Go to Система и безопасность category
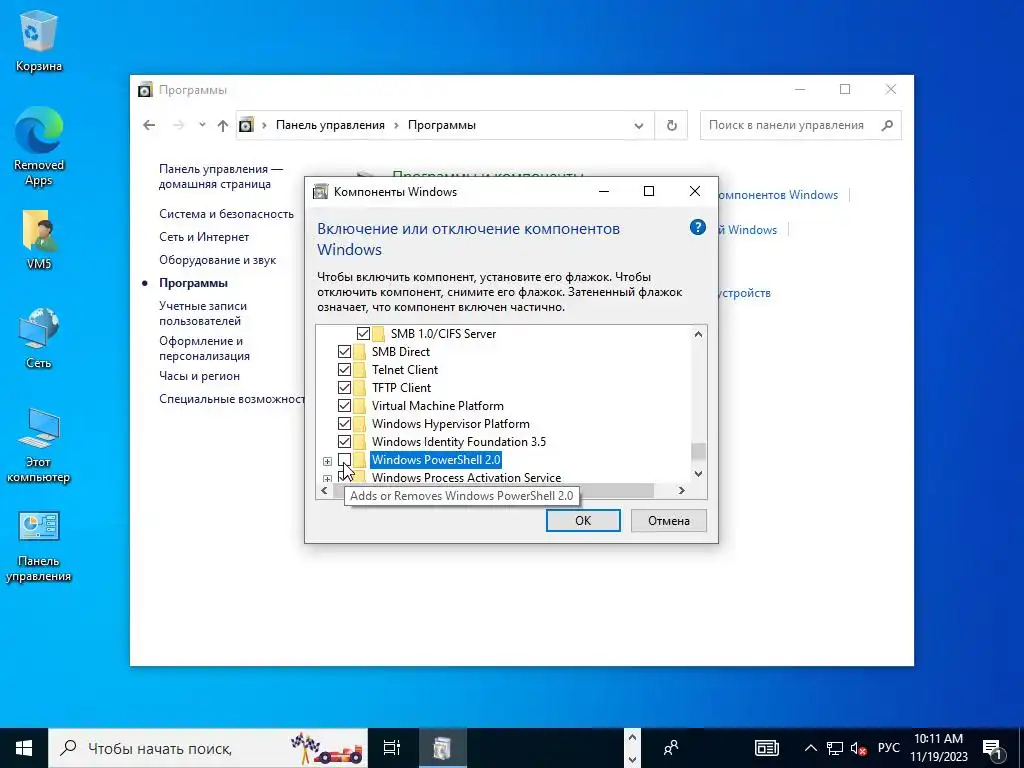Image resolution: width=1024 pixels, height=768 pixels. 227,214
